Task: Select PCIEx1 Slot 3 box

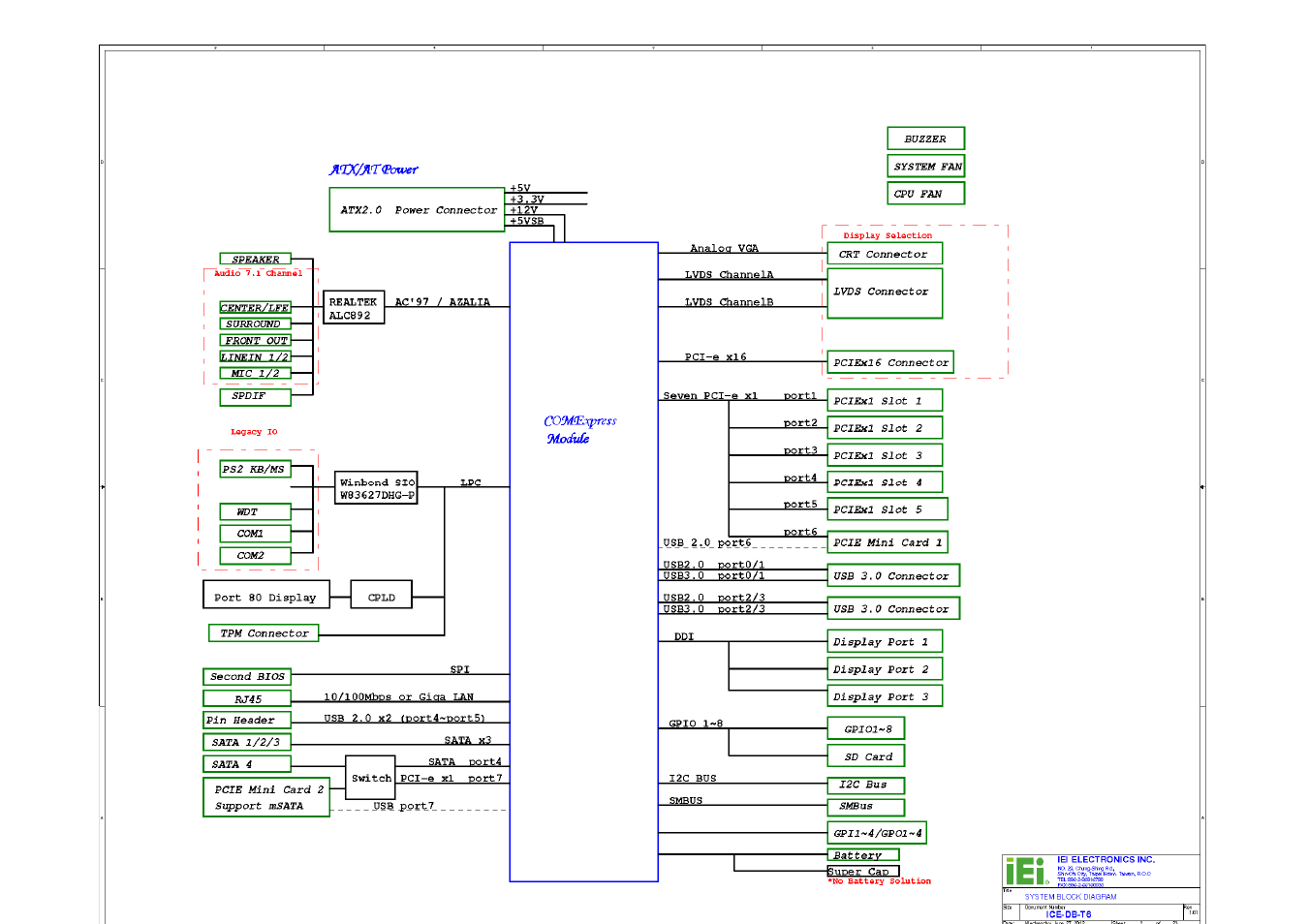Action: click(885, 455)
